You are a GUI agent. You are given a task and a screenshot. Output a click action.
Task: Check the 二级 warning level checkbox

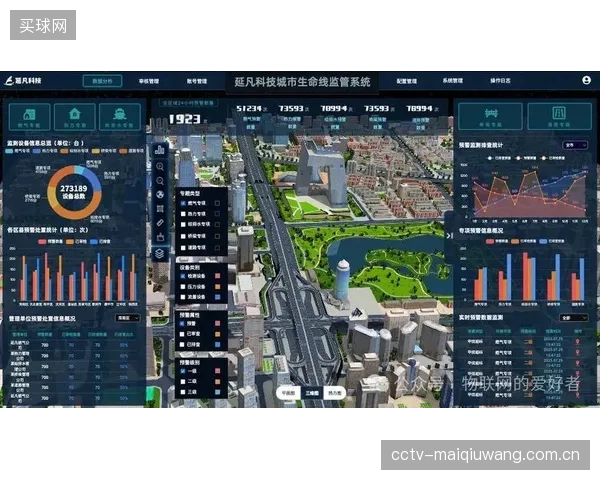pyautogui.click(x=183, y=382)
